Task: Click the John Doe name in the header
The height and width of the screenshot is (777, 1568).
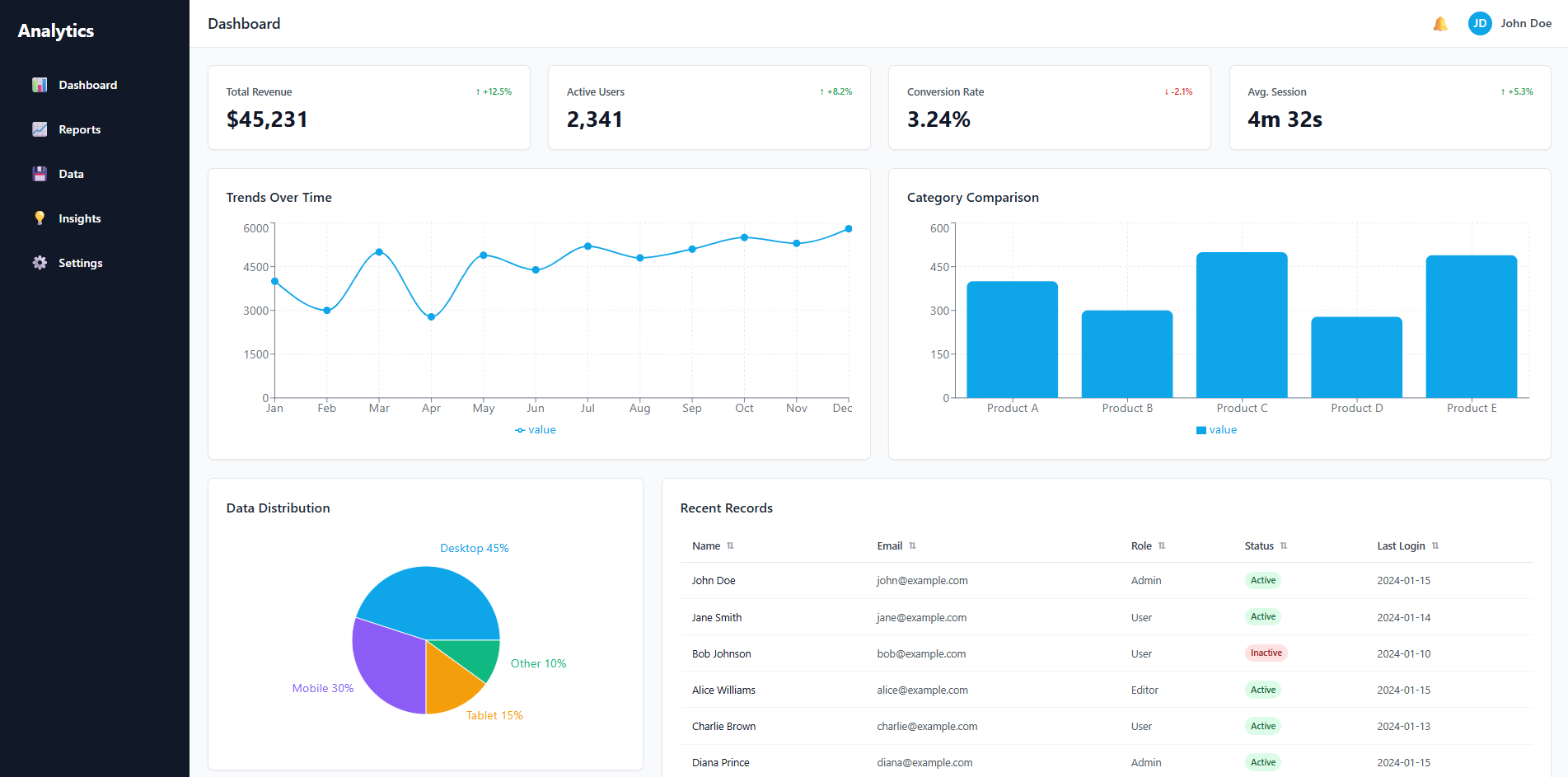Action: tap(1526, 23)
